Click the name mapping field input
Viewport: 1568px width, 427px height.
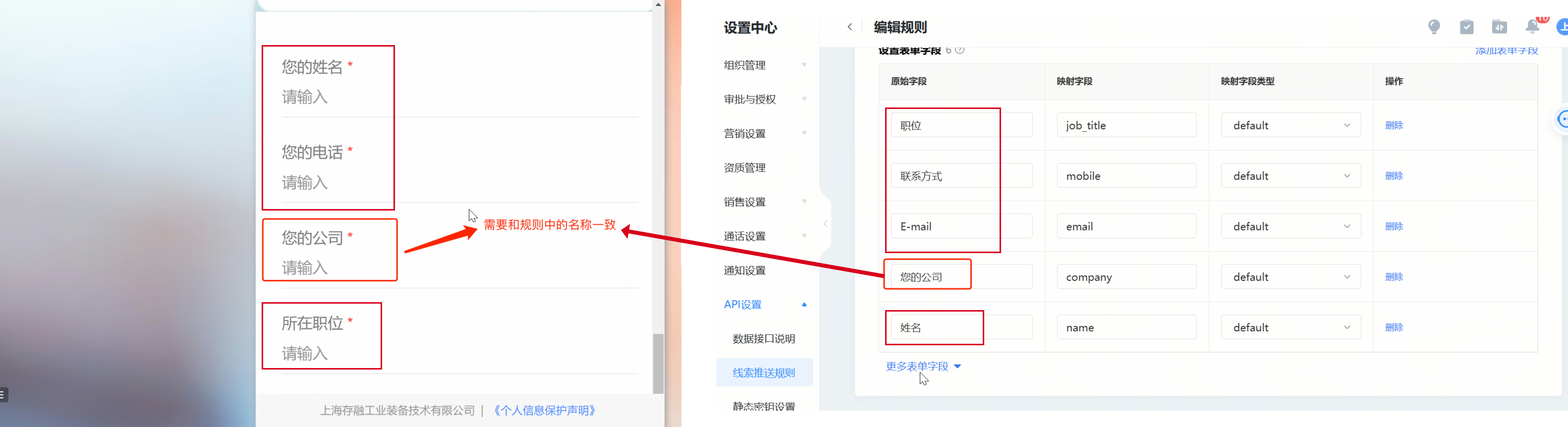pos(1127,327)
